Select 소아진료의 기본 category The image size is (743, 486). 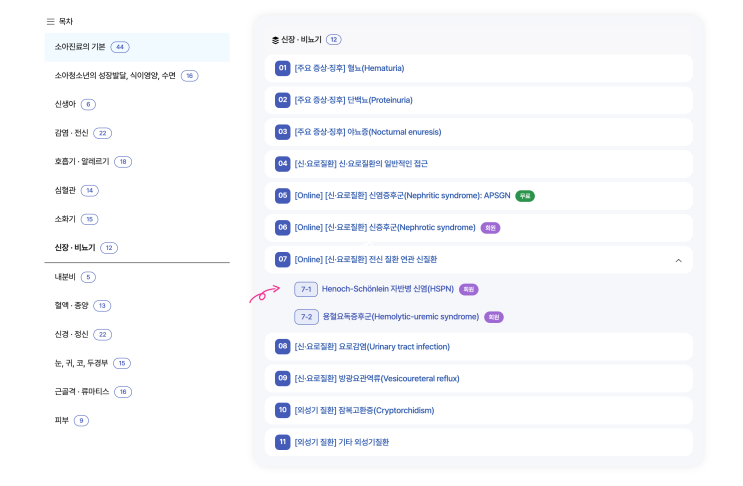click(137, 47)
